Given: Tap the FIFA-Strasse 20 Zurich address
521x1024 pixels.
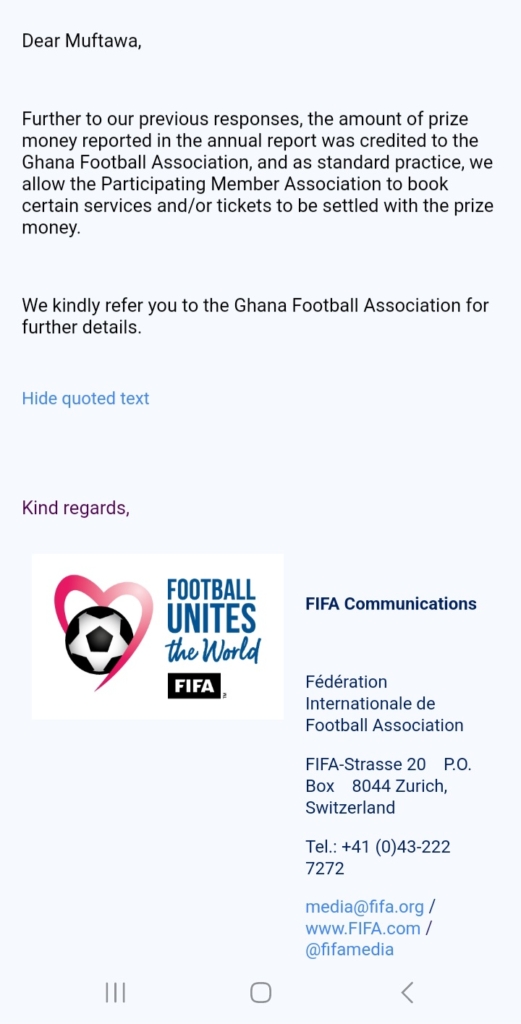Looking at the screenshot, I should coord(388,786).
